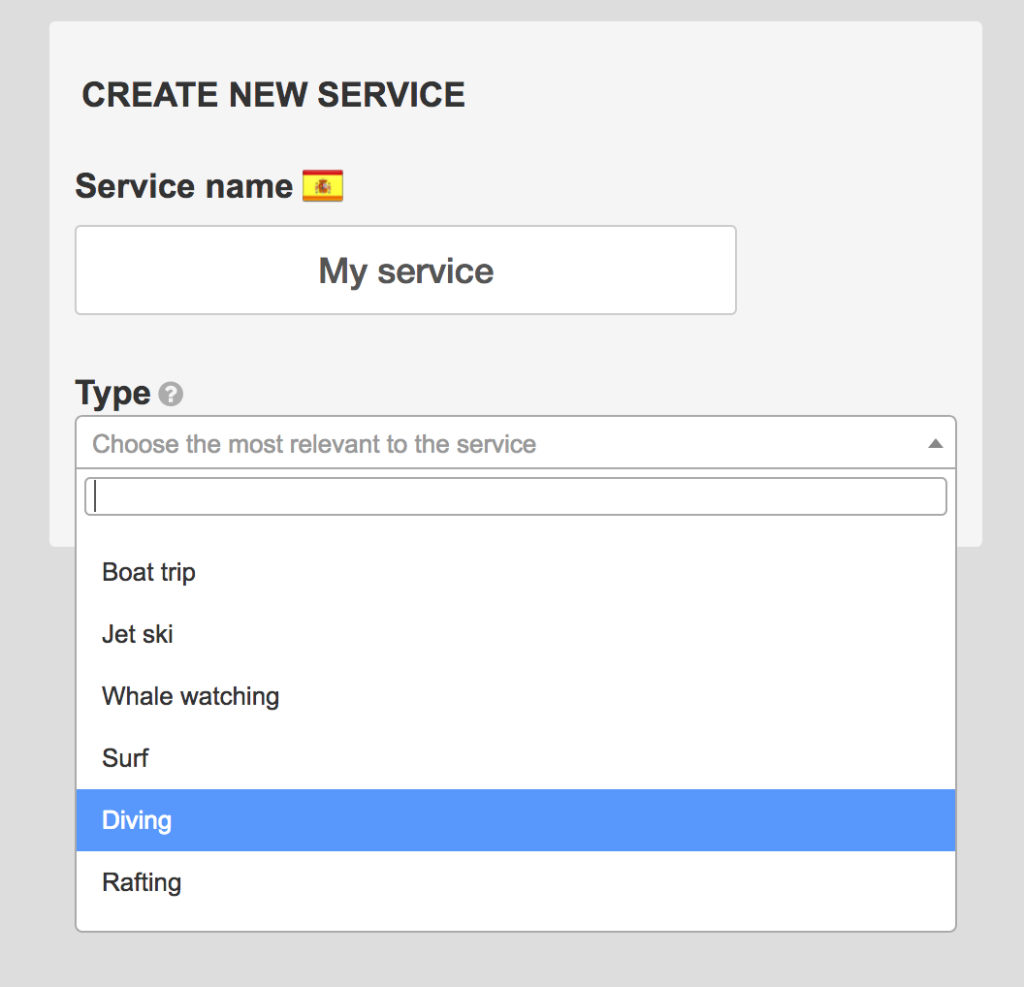Screen dimensions: 1024x987
Task: Confirm the highlighted 'Diving' option
Action: pos(136,820)
